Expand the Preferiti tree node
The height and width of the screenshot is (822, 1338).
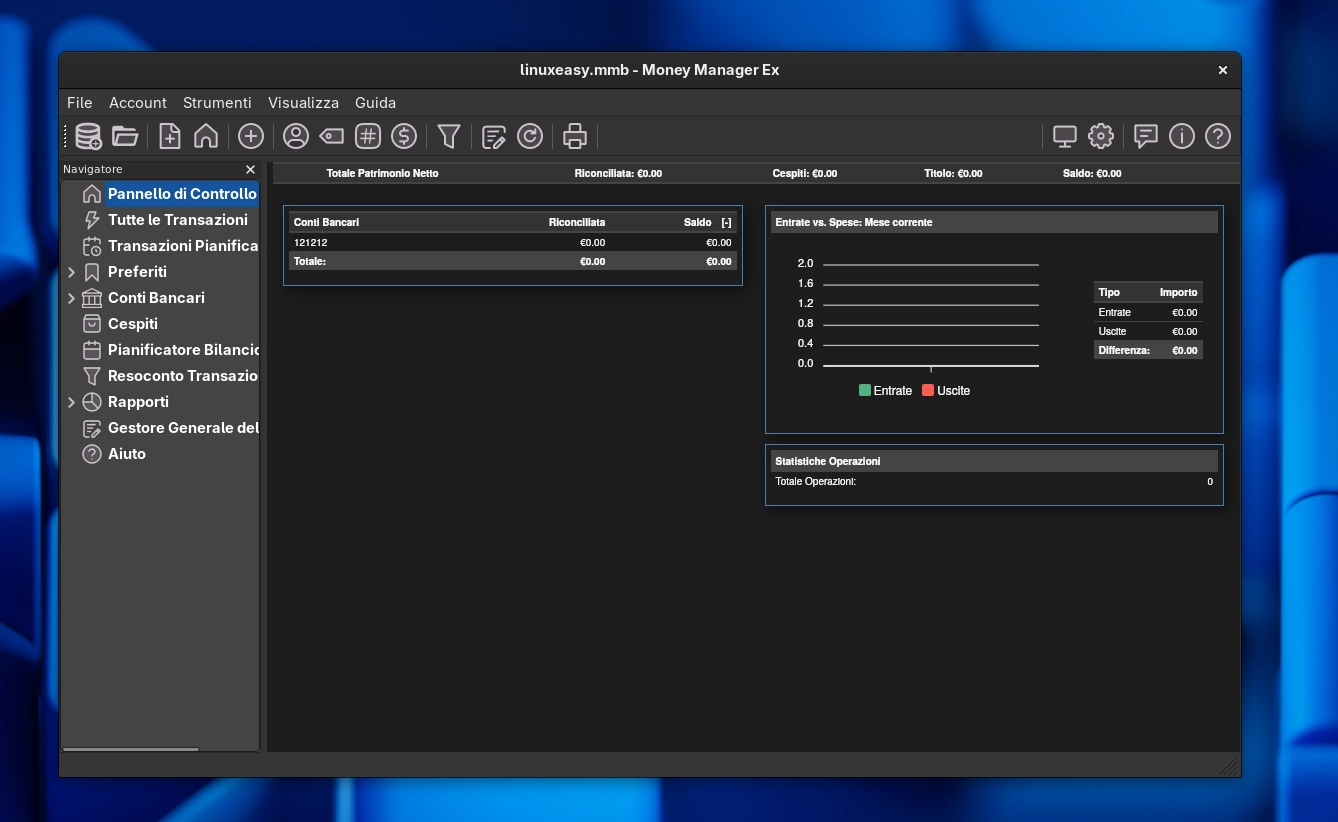(71, 272)
